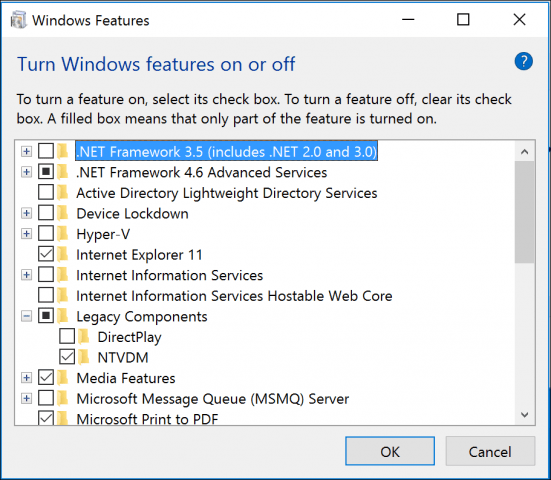Click the folder icon beside Hyper-V
Screen dimensions: 551x480
tap(63, 234)
